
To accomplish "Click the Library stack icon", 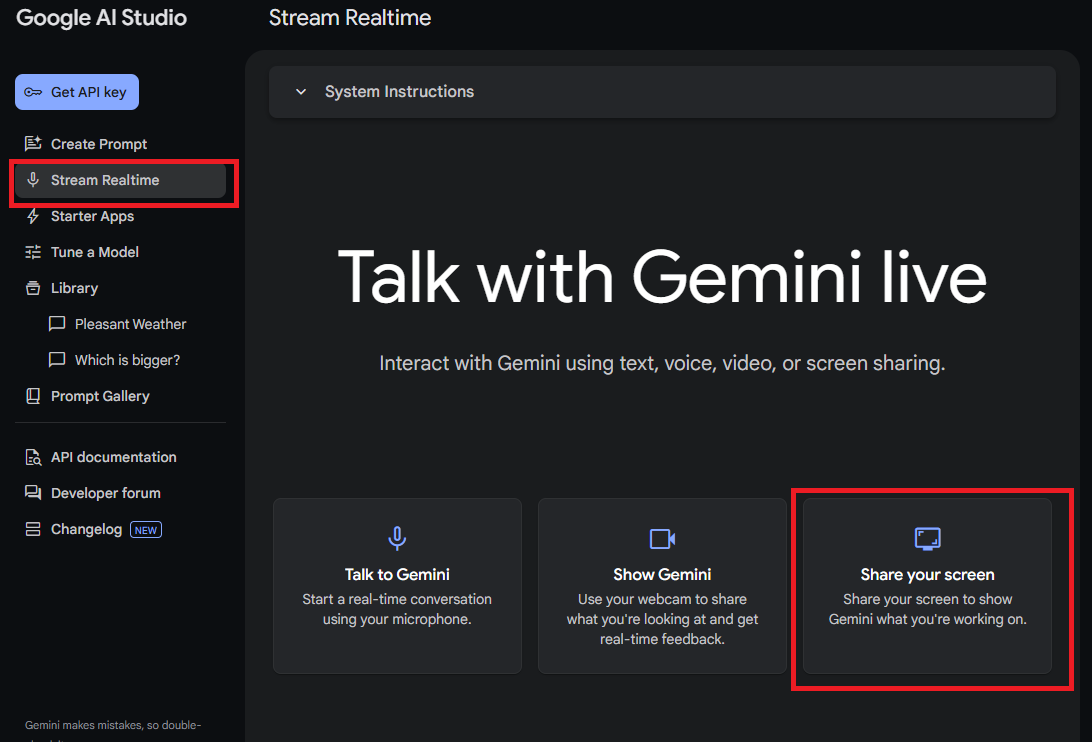I will (x=33, y=288).
